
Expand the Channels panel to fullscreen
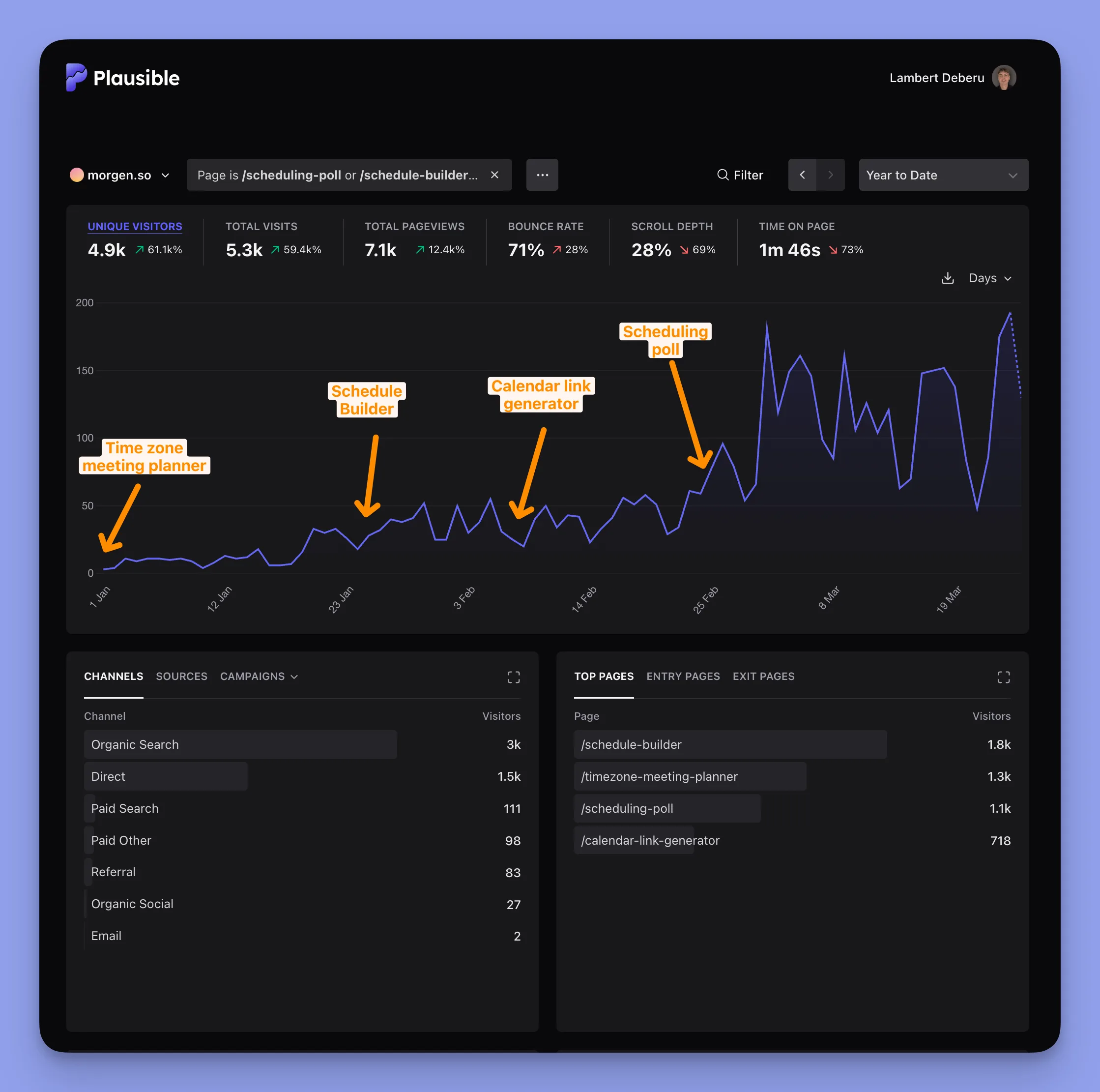[513, 677]
